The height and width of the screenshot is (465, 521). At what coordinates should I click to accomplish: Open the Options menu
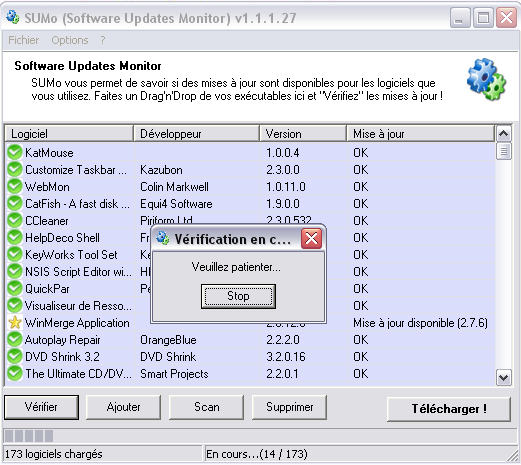coord(70,40)
